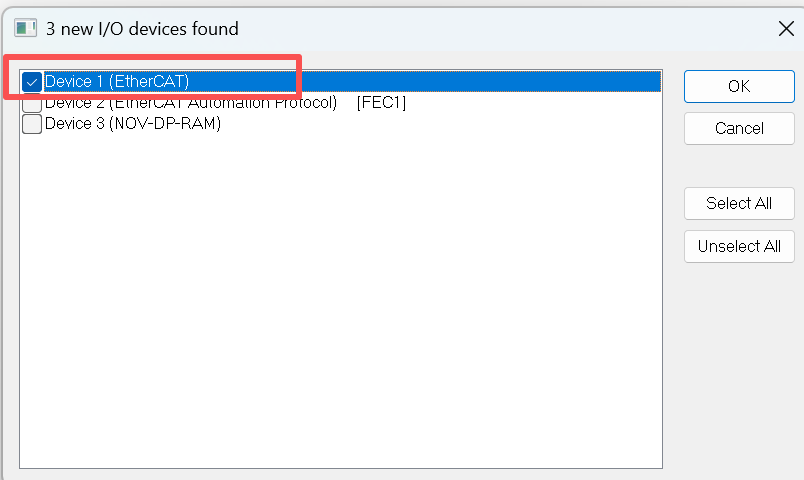Close the I/O devices dialog with X
804x480 pixels.
click(x=786, y=29)
